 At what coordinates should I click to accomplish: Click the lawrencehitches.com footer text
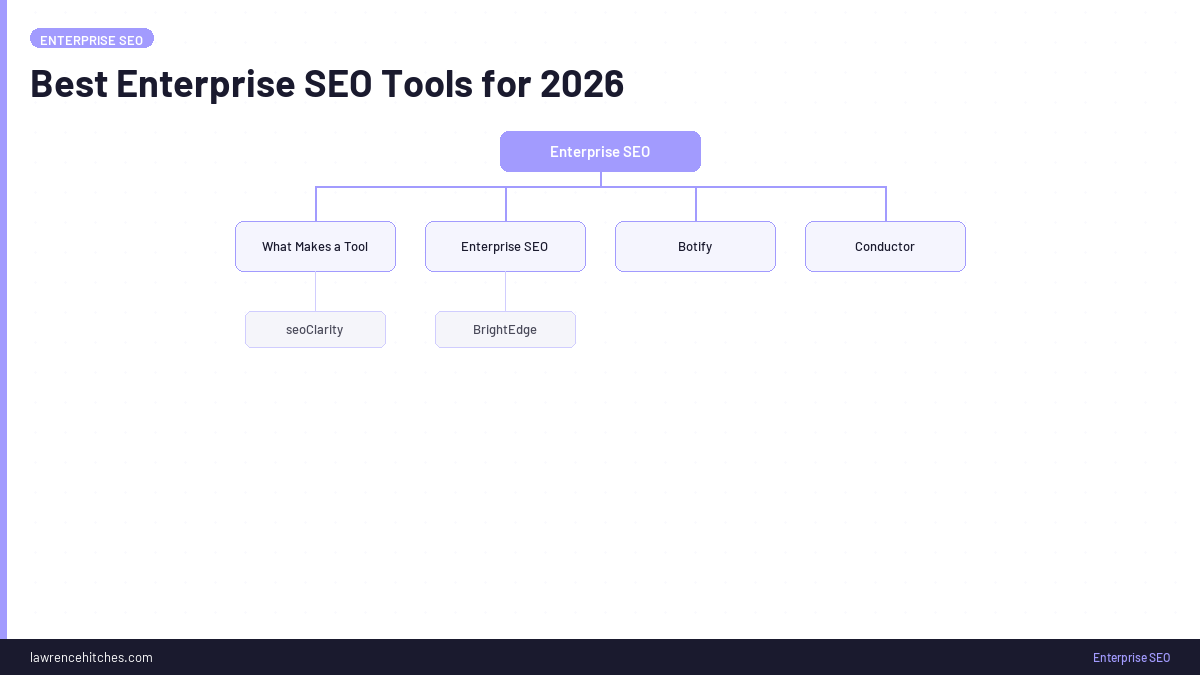[x=91, y=657]
